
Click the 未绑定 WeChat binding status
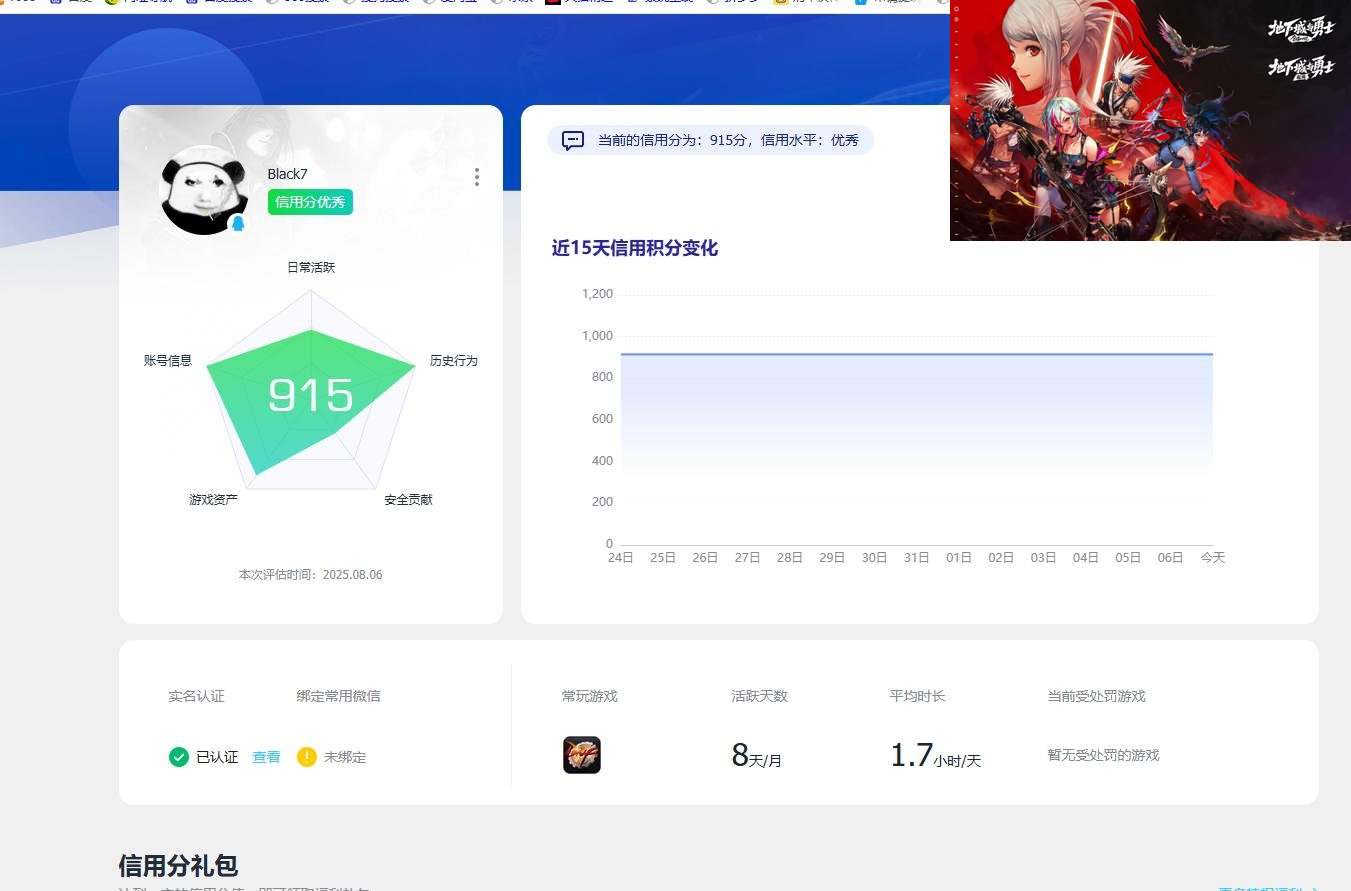(345, 757)
